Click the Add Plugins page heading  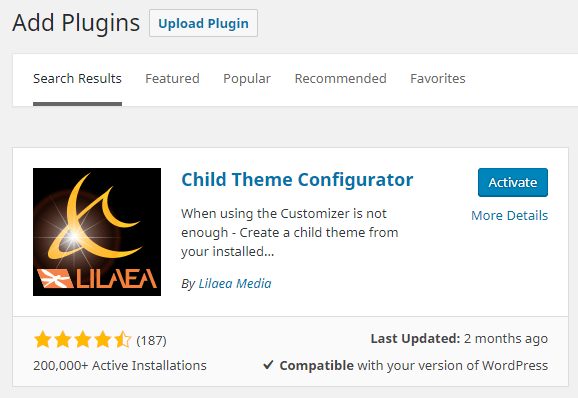(x=76, y=23)
